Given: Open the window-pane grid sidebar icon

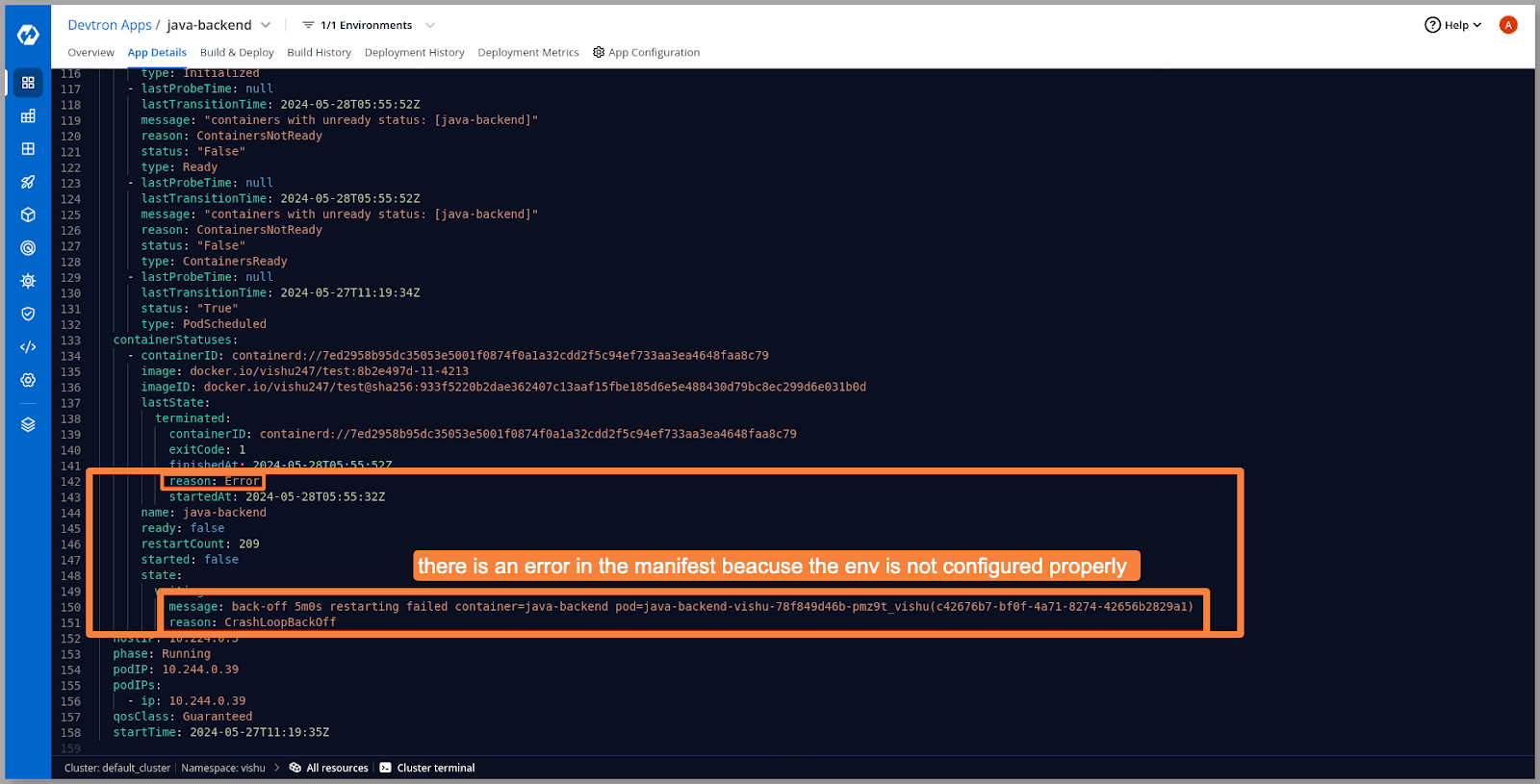Looking at the screenshot, I should [x=28, y=149].
